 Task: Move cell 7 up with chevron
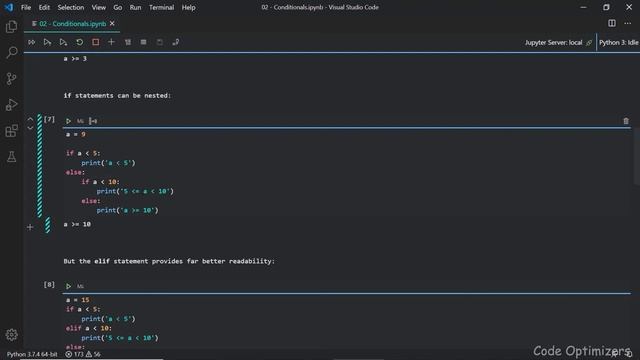pyautogui.click(x=30, y=119)
